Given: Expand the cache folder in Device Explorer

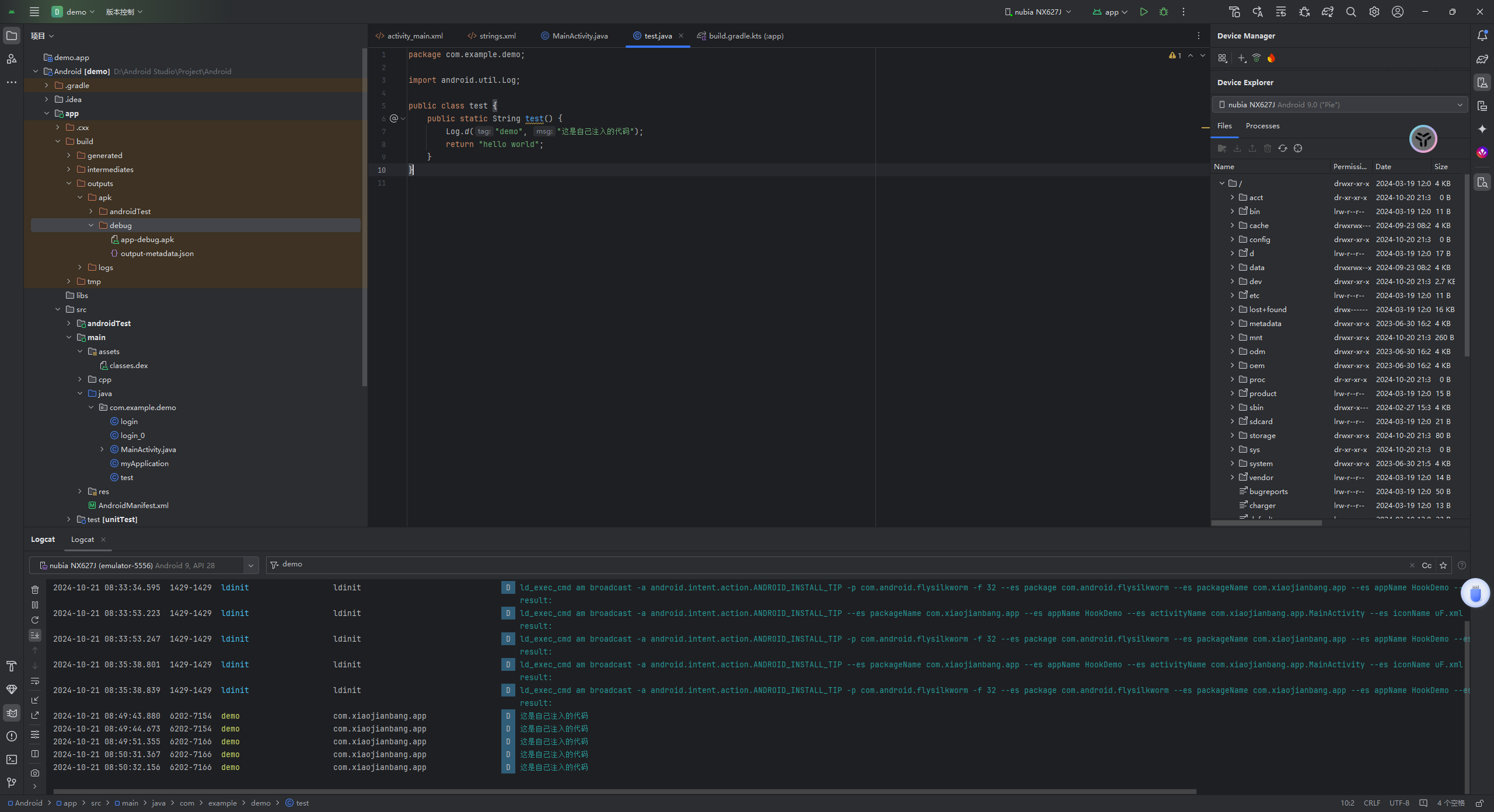Looking at the screenshot, I should [1233, 225].
